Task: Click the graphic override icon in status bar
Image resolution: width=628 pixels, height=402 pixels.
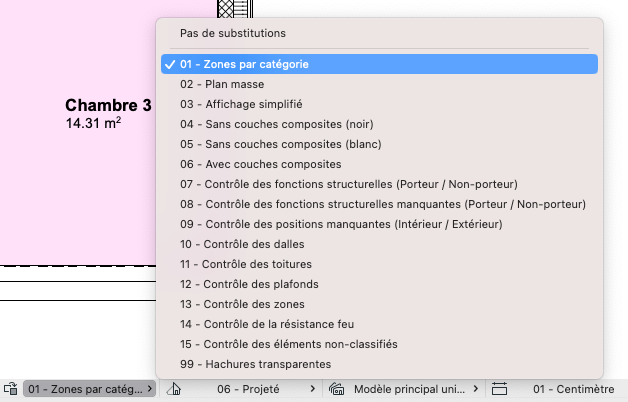Action: (x=10, y=389)
